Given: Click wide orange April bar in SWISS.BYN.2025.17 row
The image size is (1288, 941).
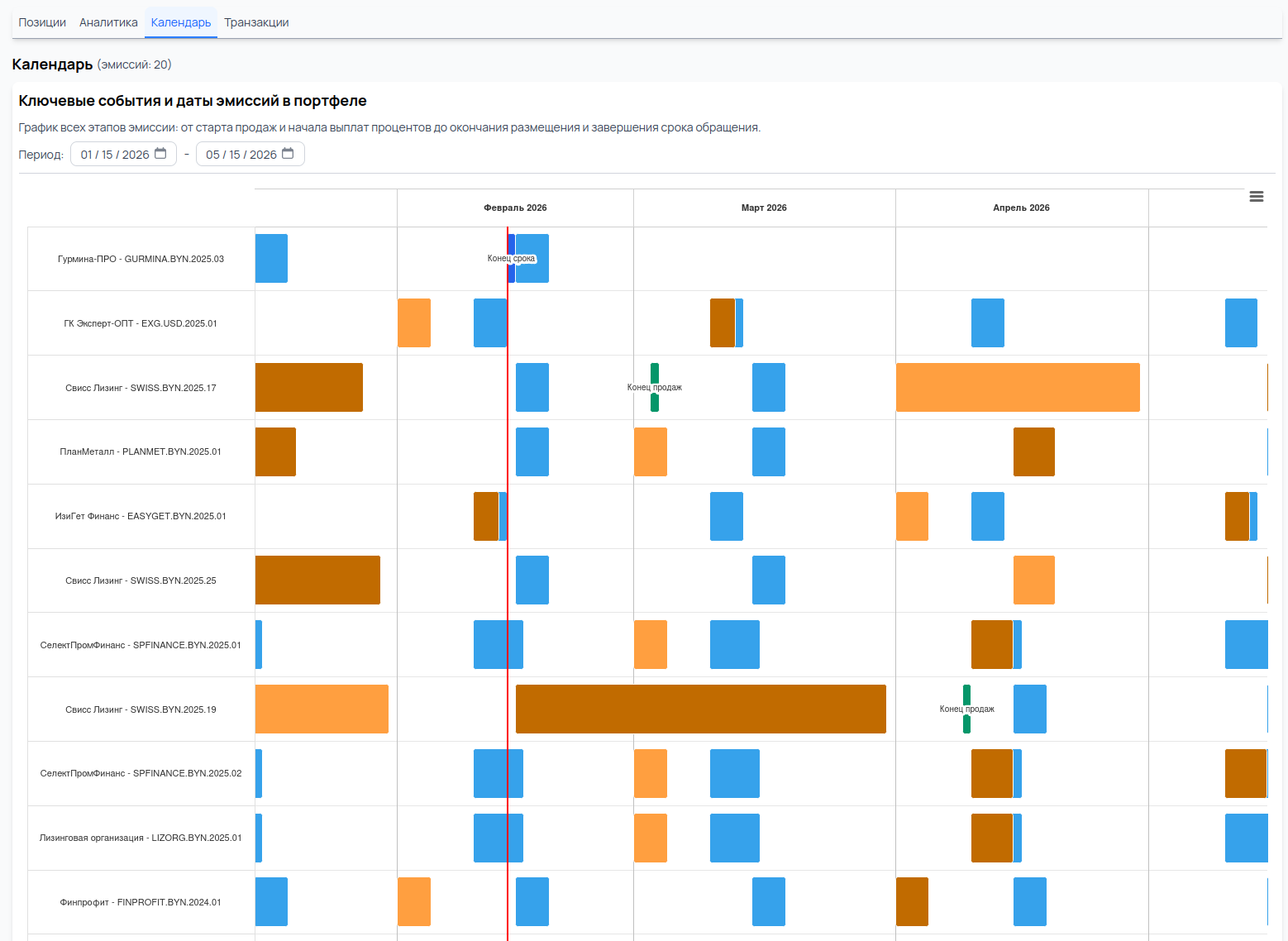Looking at the screenshot, I should tap(1018, 387).
